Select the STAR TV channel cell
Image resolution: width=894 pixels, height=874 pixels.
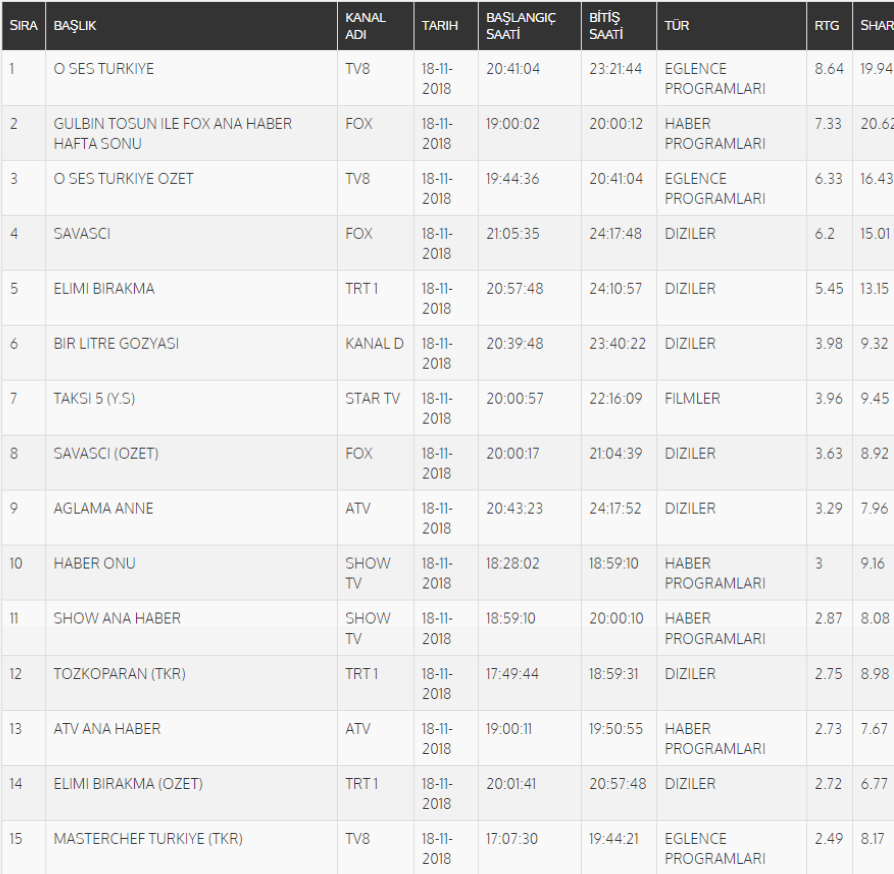point(373,399)
